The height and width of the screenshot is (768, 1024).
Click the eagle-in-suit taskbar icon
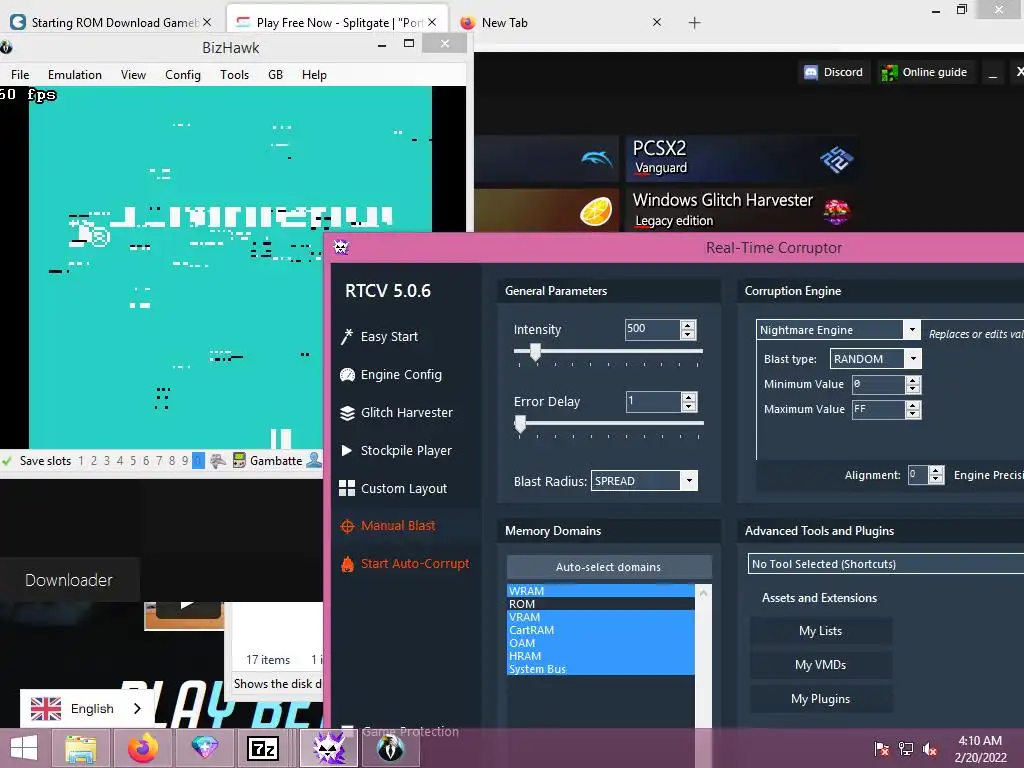391,748
